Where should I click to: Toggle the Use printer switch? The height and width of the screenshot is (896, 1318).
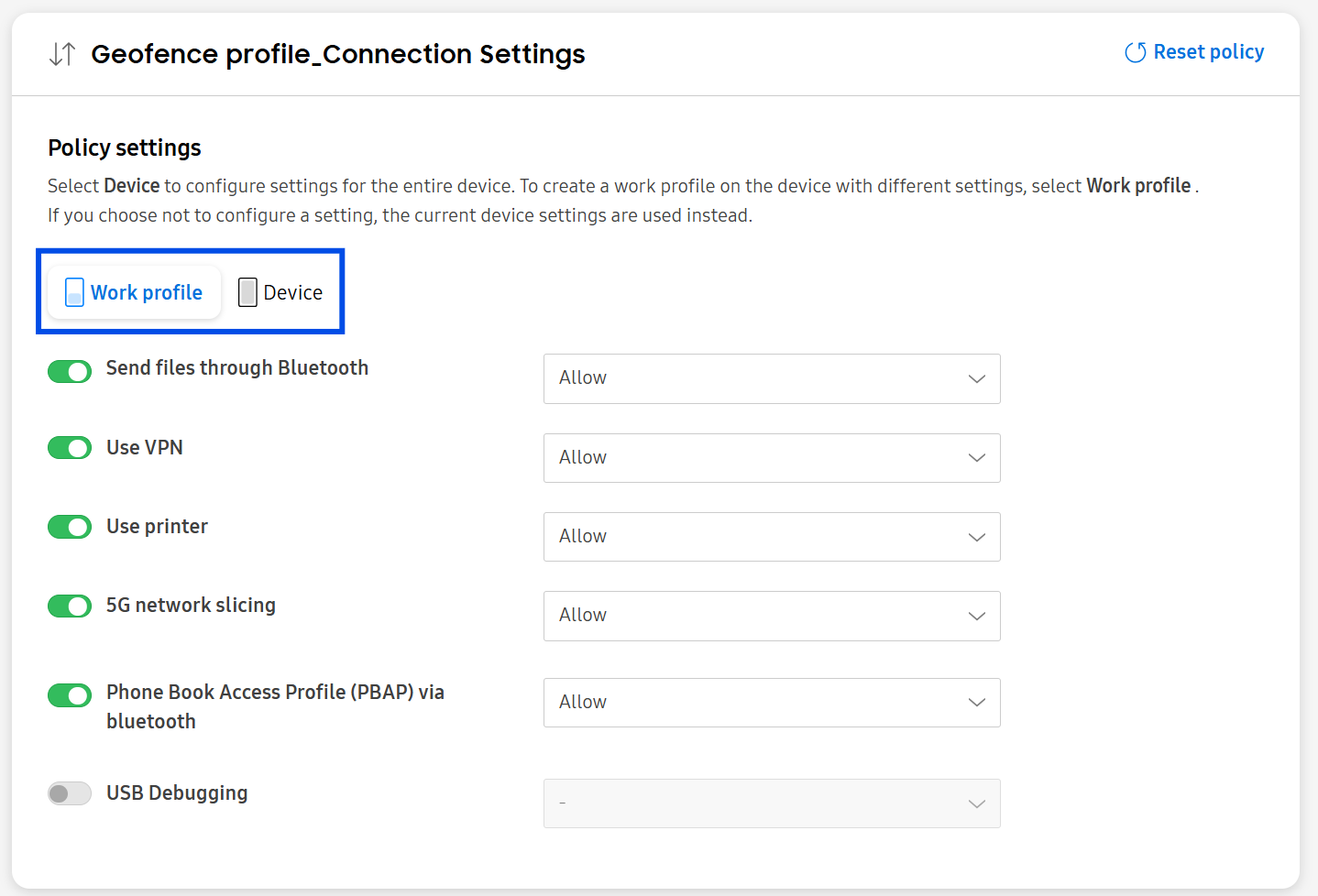70,527
